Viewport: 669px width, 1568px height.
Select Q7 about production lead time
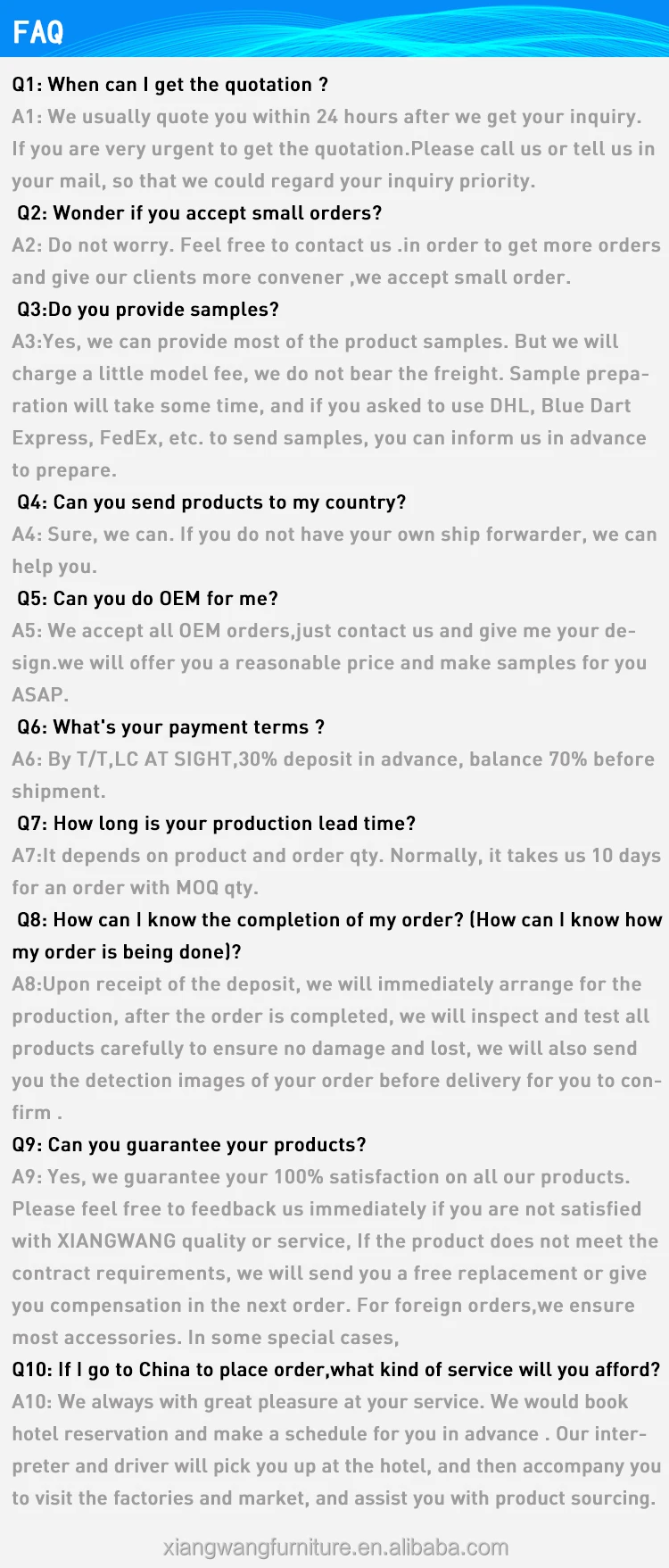(216, 824)
